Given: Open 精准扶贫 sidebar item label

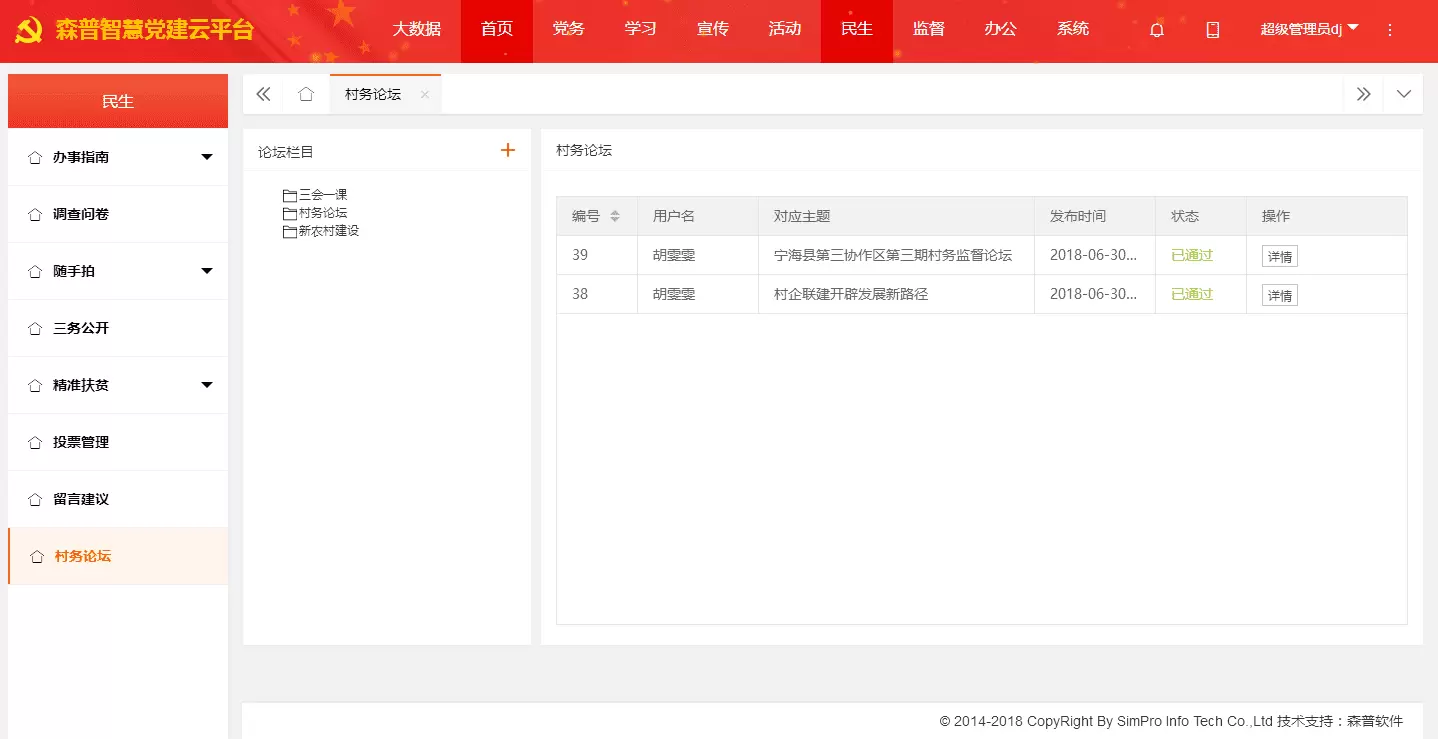Looking at the screenshot, I should pos(81,385).
